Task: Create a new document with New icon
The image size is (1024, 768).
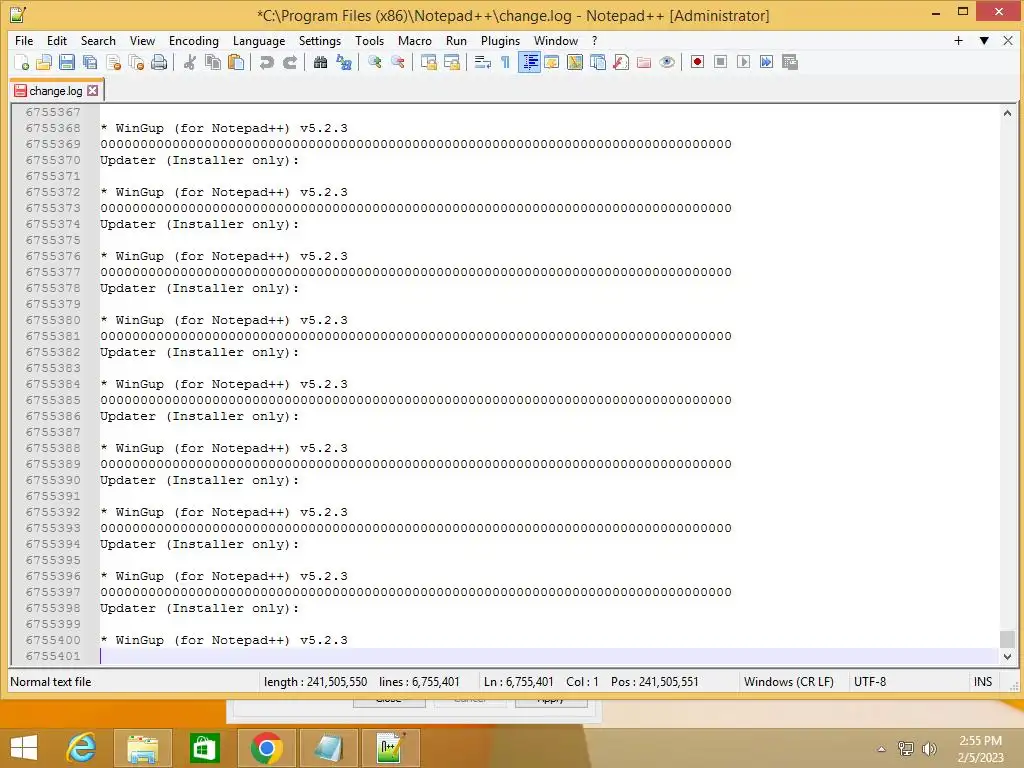Action: coord(22,62)
